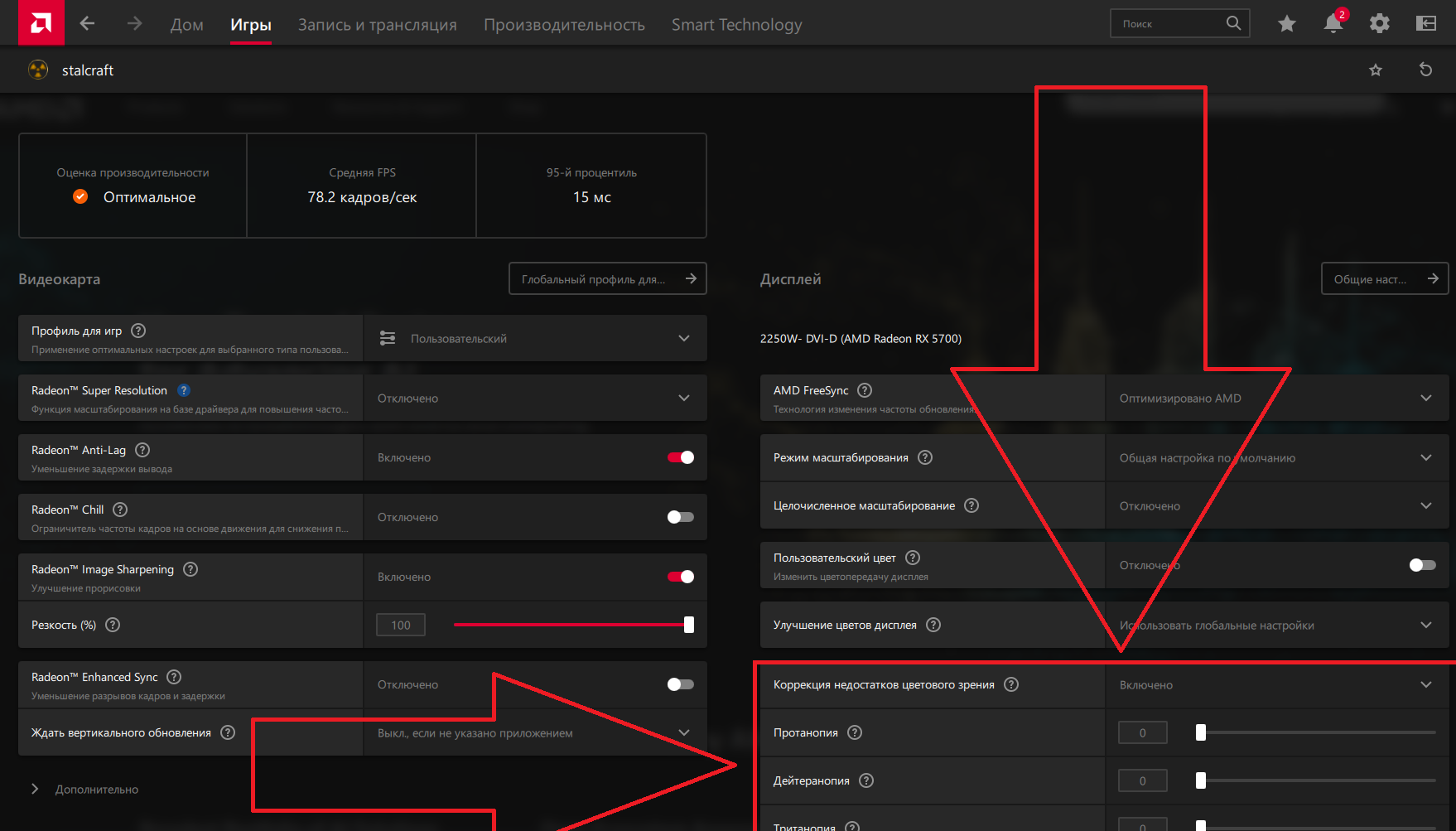Go back using the left arrow
The height and width of the screenshot is (831, 1456).
point(87,24)
